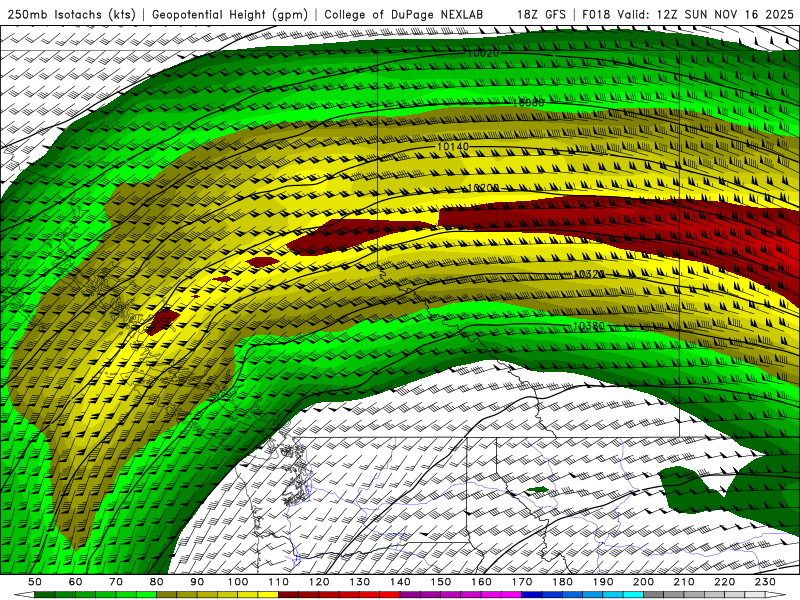Click the 180 knot legend value
Image resolution: width=800 pixels, height=600 pixels.
[562, 582]
